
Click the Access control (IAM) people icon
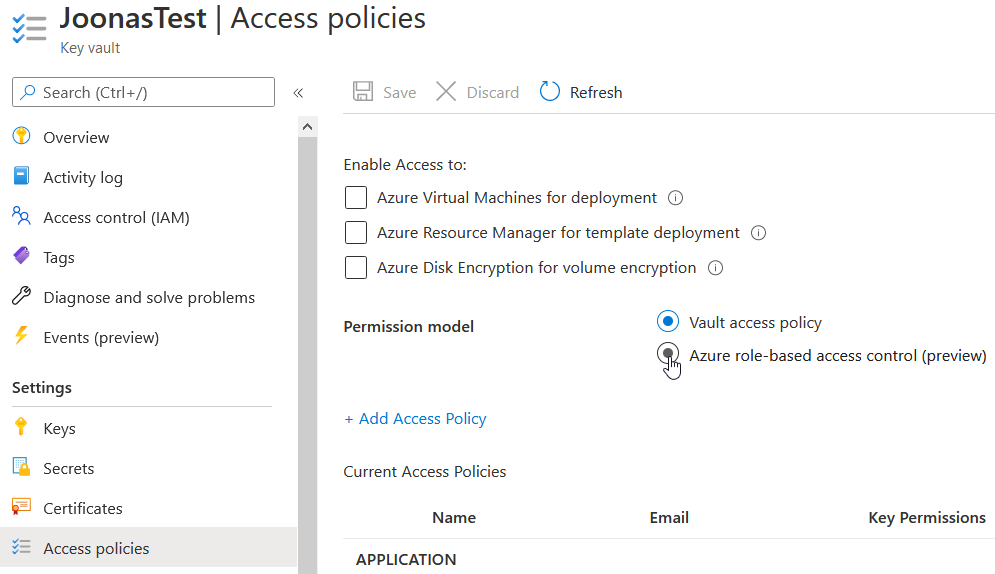pyautogui.click(x=21, y=217)
